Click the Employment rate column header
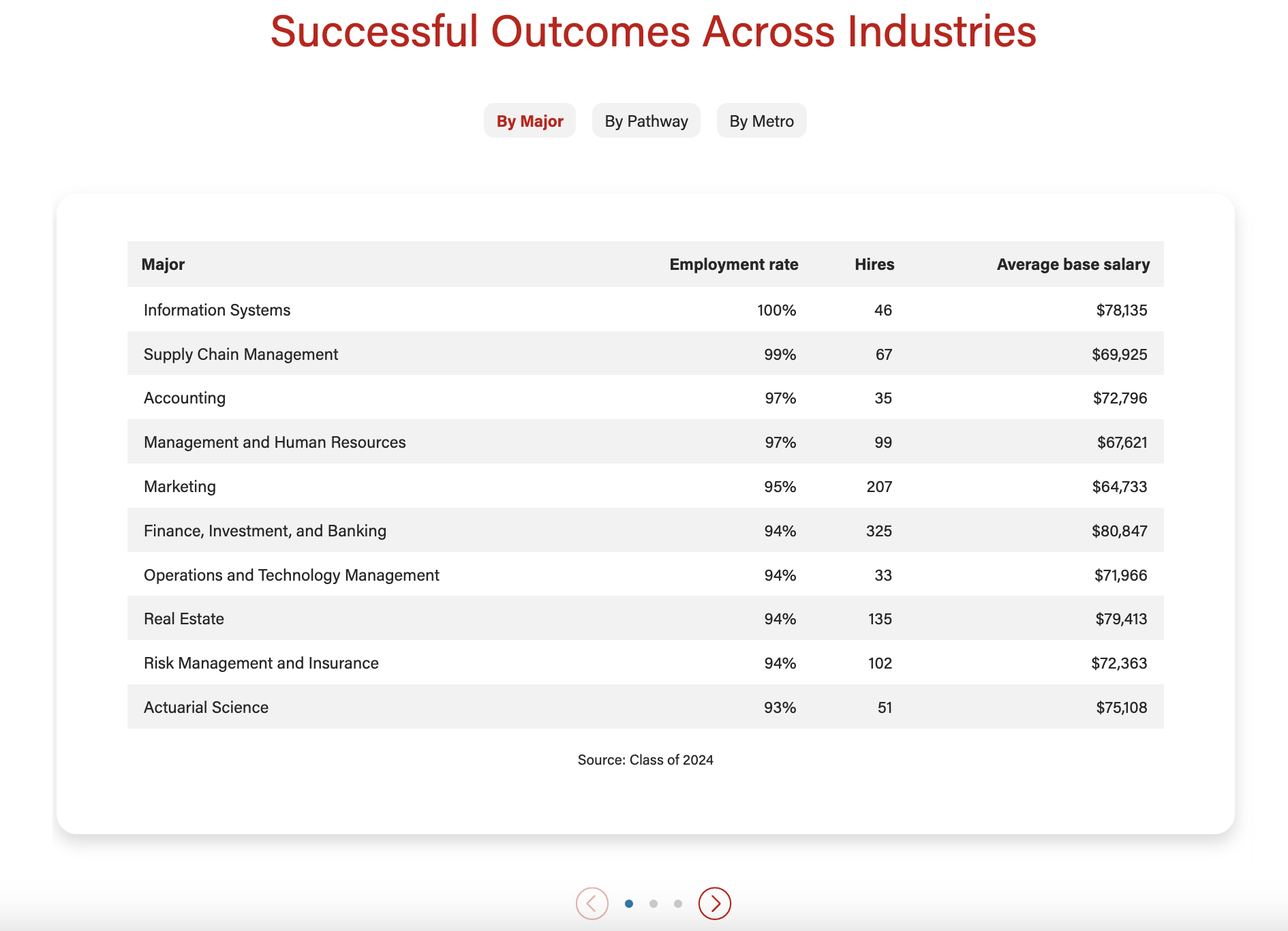This screenshot has width=1288, height=931. pos(733,264)
